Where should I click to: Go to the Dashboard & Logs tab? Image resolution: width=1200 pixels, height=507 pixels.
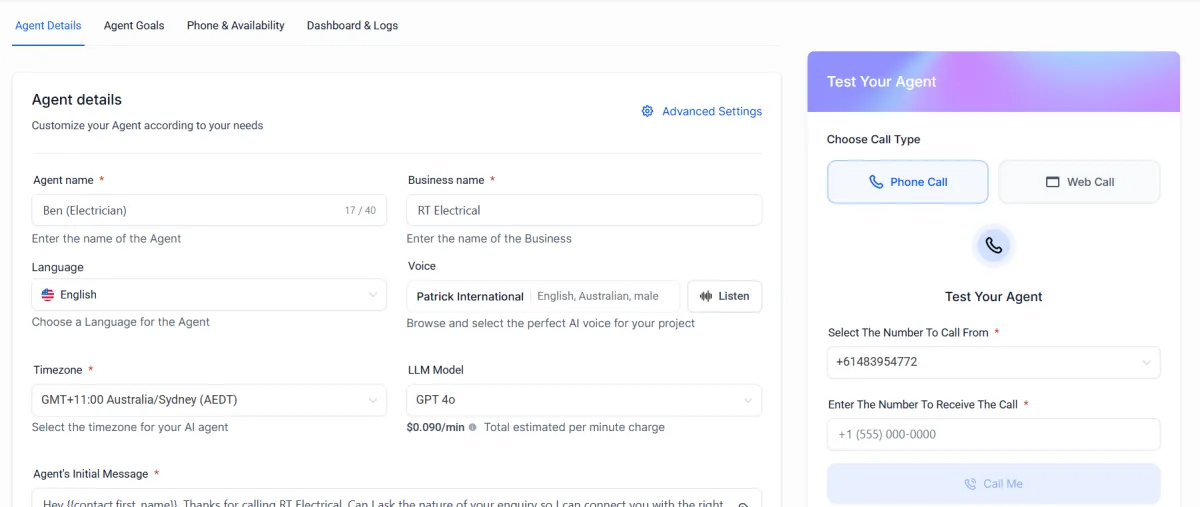pyautogui.click(x=352, y=25)
